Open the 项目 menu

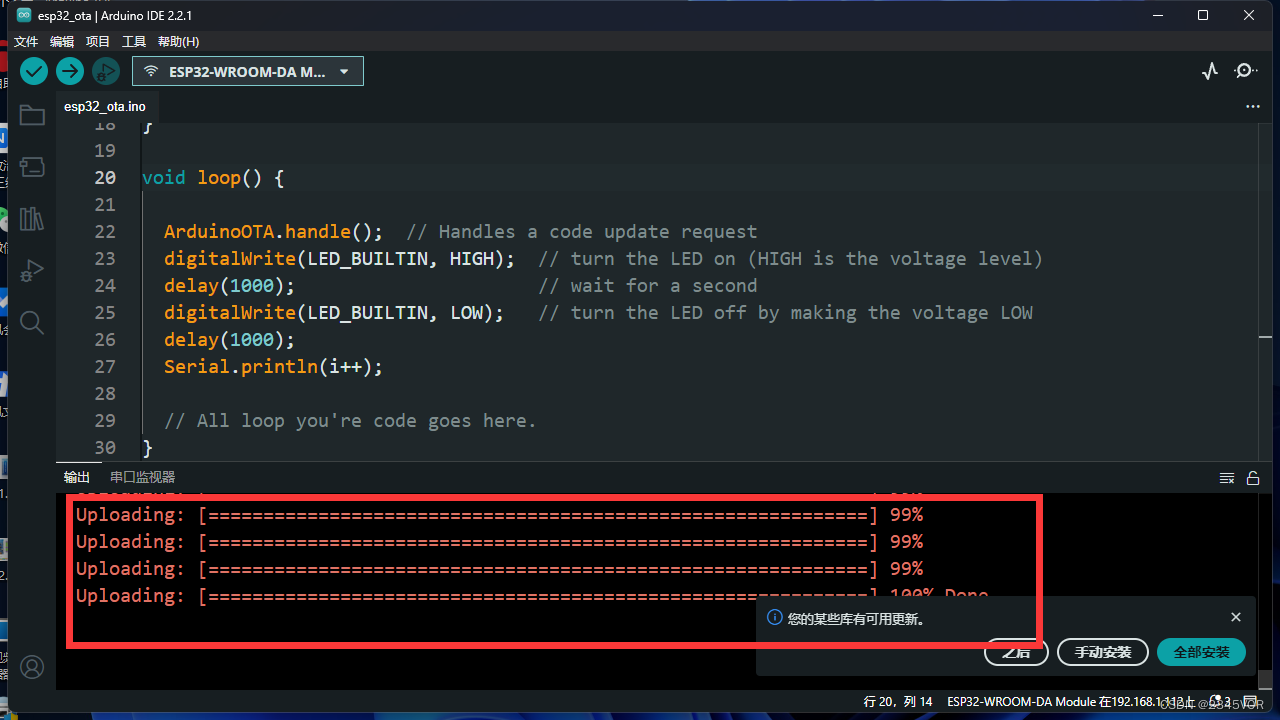click(x=98, y=42)
